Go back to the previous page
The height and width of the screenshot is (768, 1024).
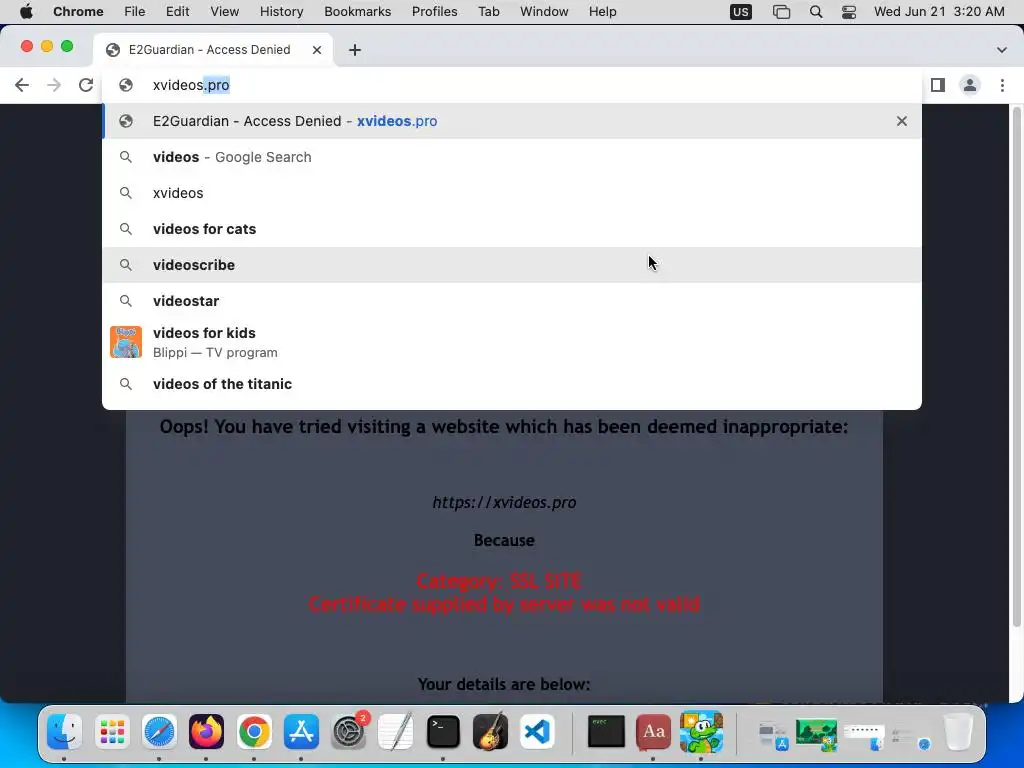[22, 85]
